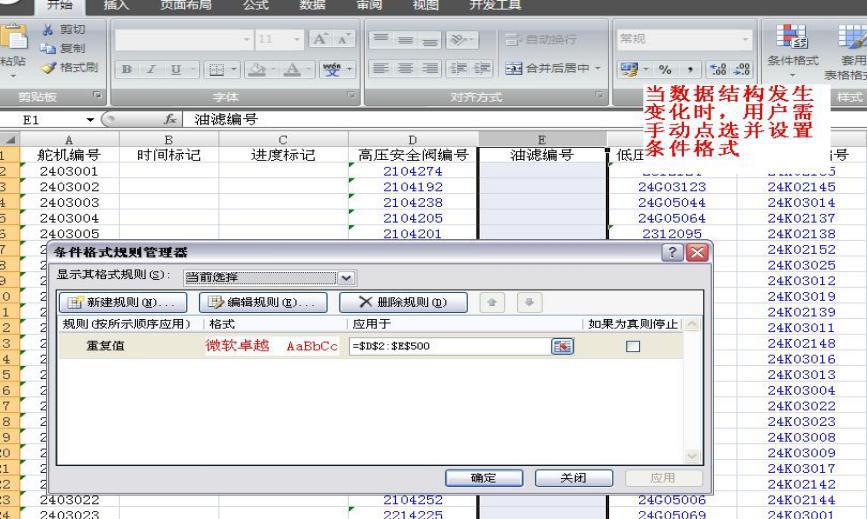Click the 确定 button in dialog
The image size is (867, 519).
point(490,479)
